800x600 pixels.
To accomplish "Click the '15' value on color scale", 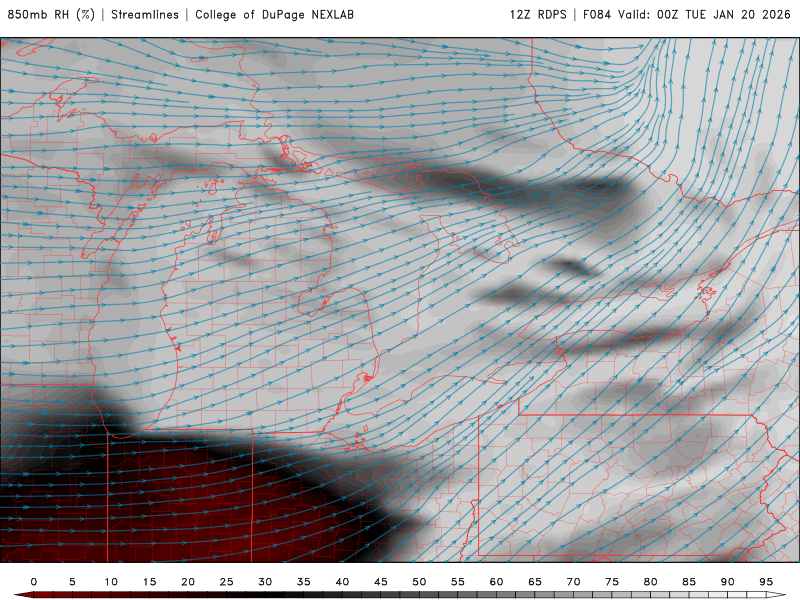I will pyautogui.click(x=149, y=582).
